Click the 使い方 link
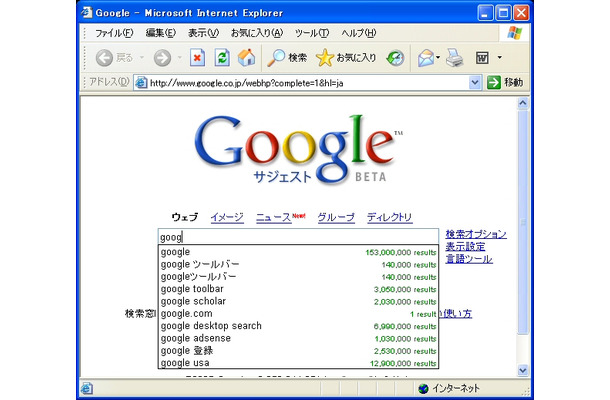The height and width of the screenshot is (400, 610). pyautogui.click(x=457, y=314)
